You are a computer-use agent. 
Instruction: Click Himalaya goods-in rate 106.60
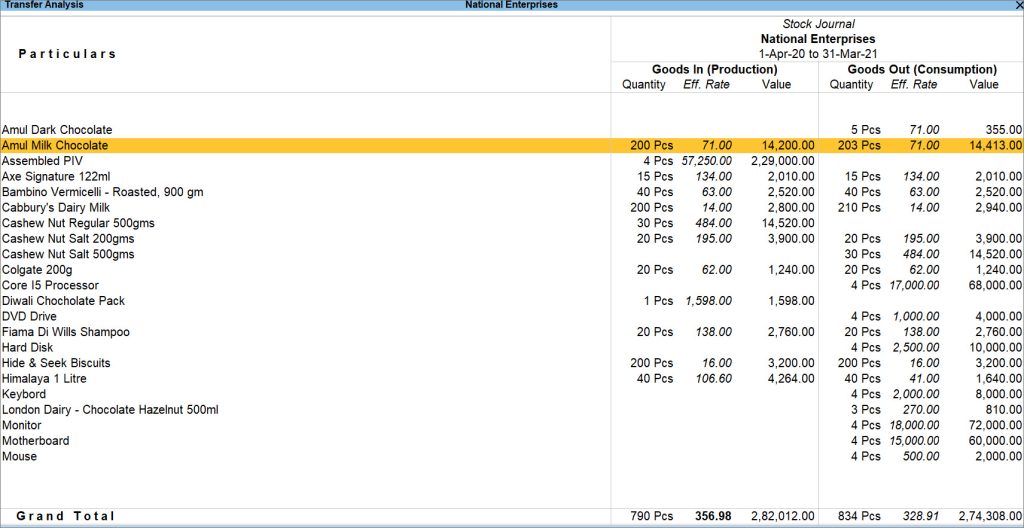tap(714, 379)
